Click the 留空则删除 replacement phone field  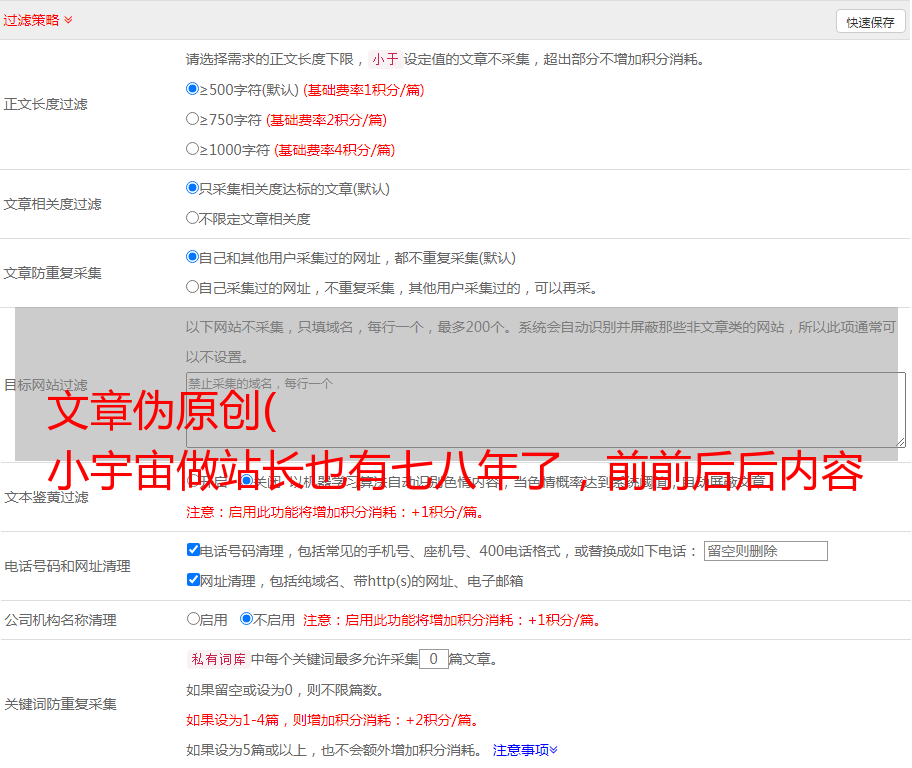[765, 551]
